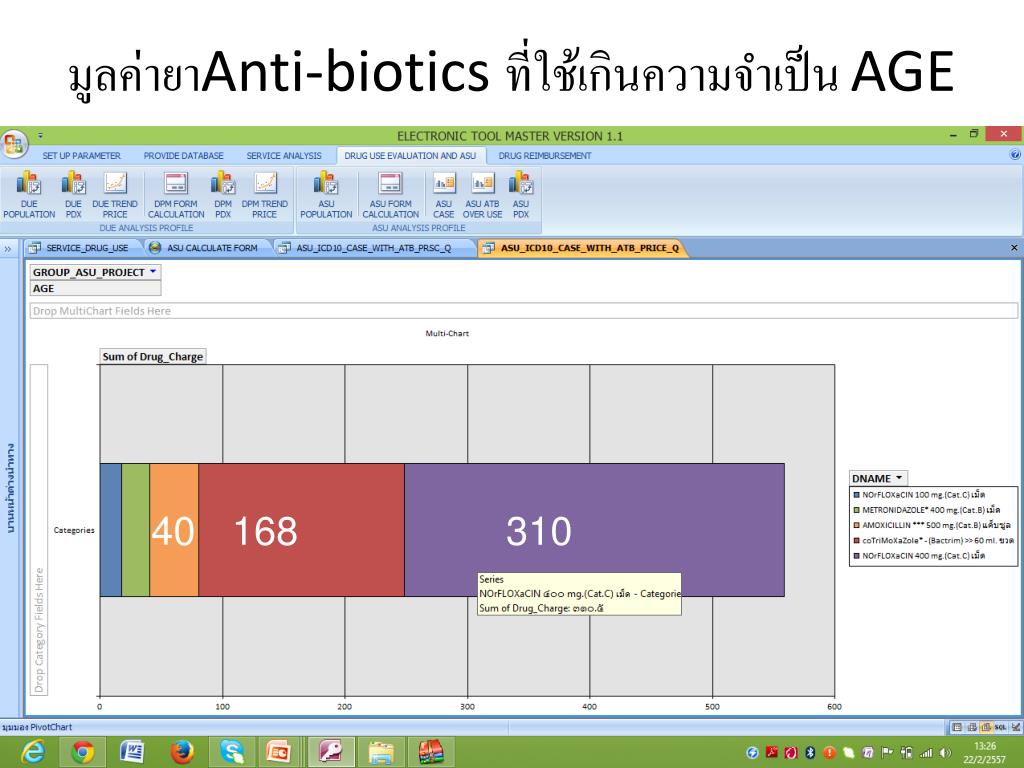Screen dimensions: 1024x768
Task: Open the SERVICE_DRUG_USE document tab
Action: coord(82,248)
